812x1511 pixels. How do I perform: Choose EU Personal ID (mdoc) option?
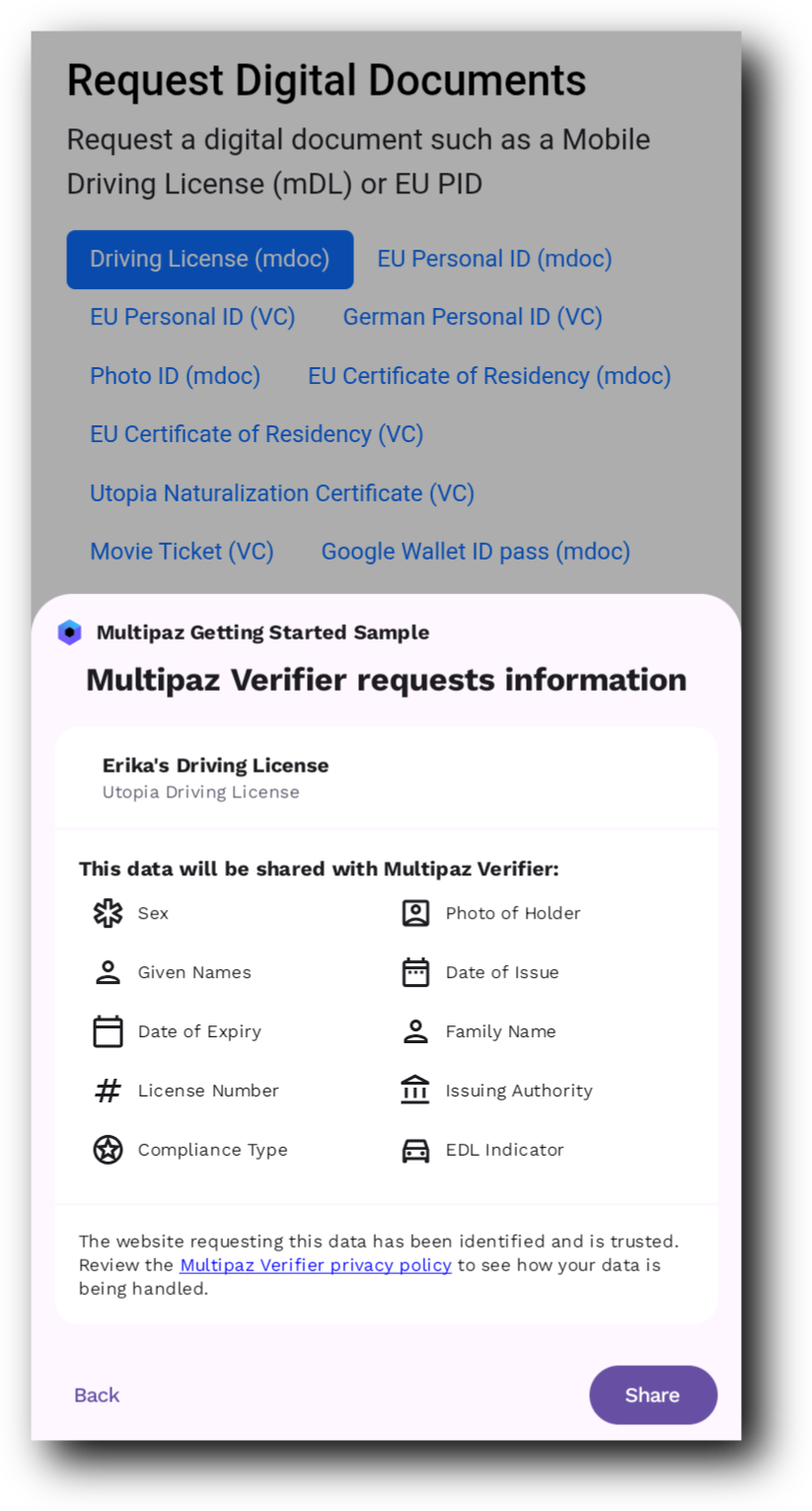pos(494,259)
